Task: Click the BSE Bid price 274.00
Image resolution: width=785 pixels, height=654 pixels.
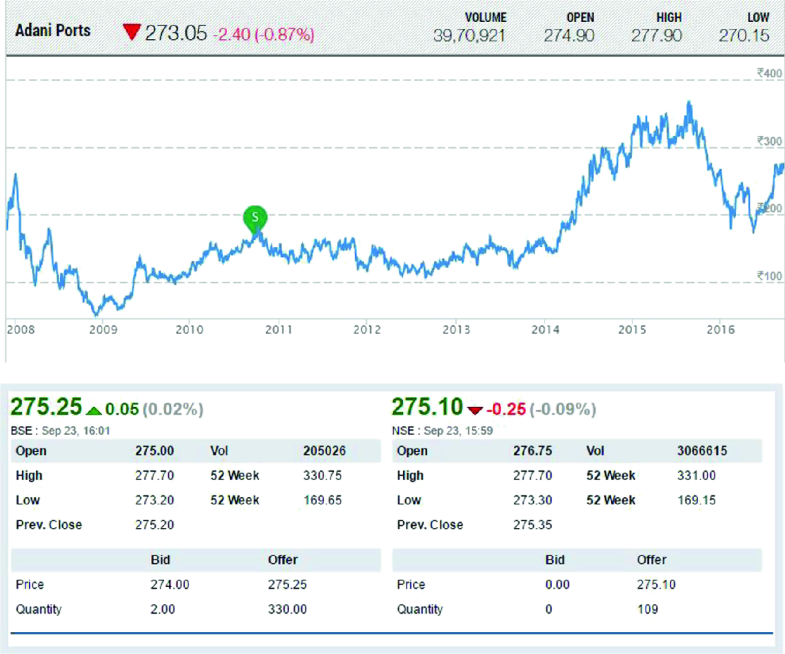Action: tap(170, 584)
